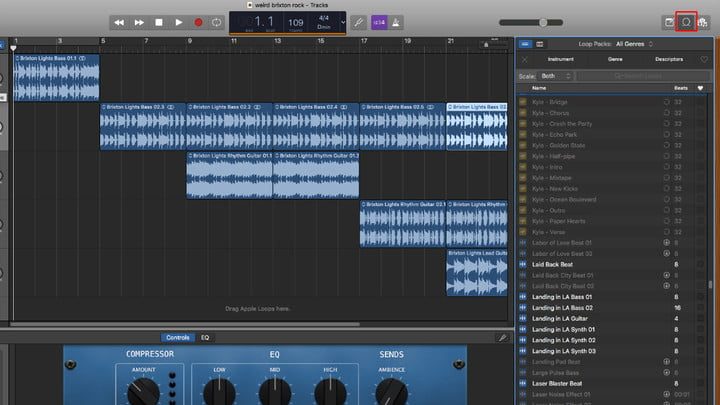The image size is (720, 405).
Task: Open the Scale Both dropdown
Action: coord(555,76)
